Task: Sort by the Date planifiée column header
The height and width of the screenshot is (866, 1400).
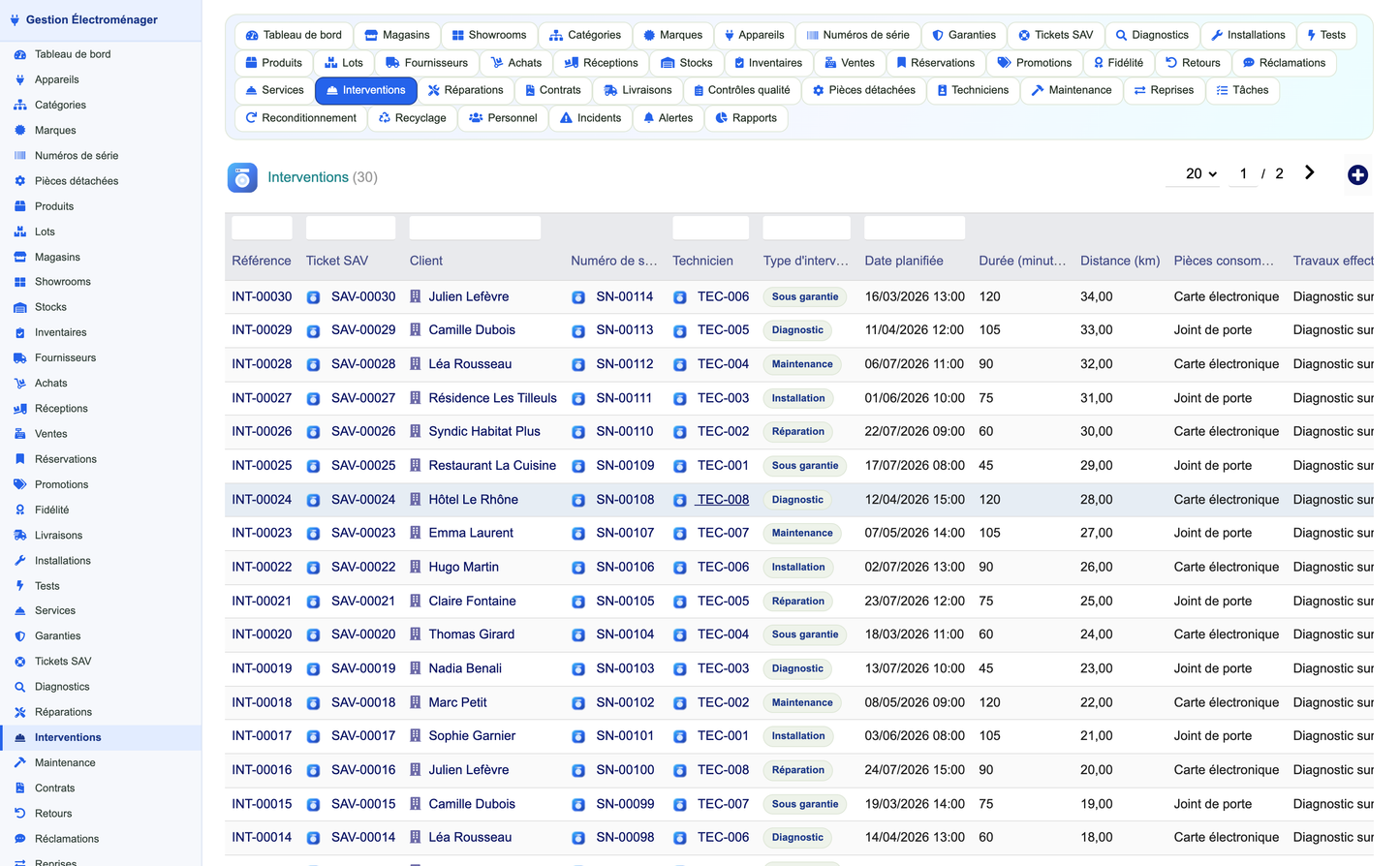Action: pyautogui.click(x=903, y=261)
